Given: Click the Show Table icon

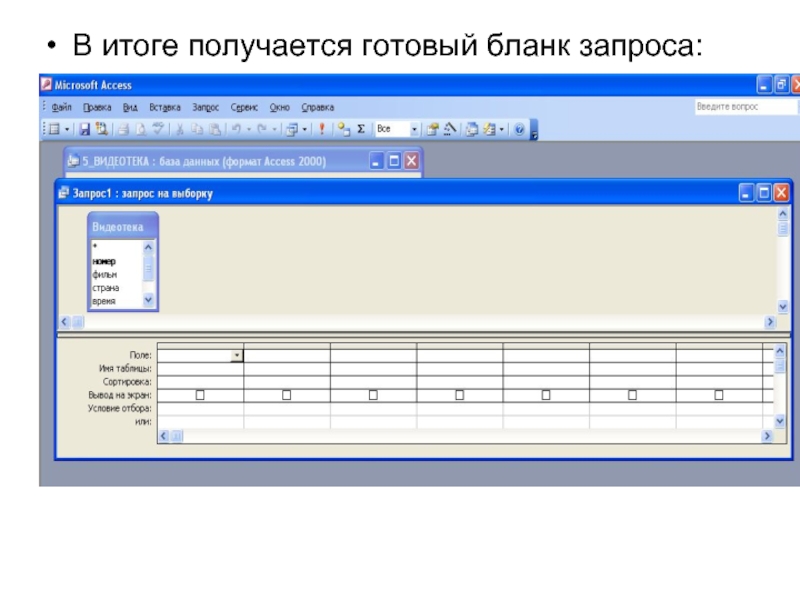Looking at the screenshot, I should (x=342, y=129).
